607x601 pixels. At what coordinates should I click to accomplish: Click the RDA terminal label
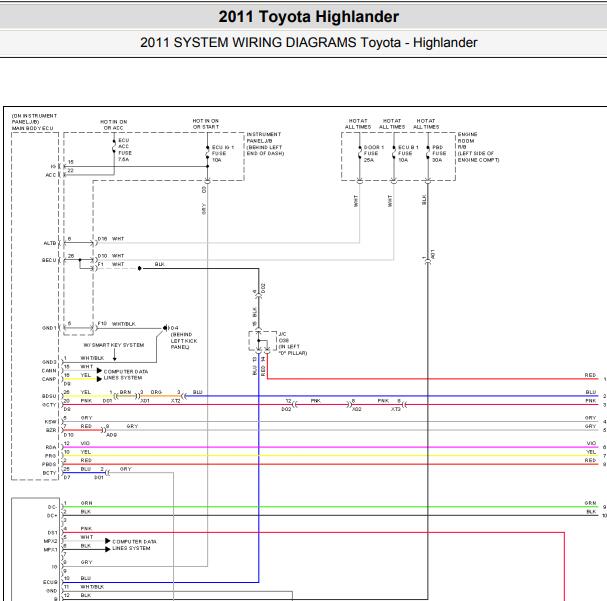point(51,447)
